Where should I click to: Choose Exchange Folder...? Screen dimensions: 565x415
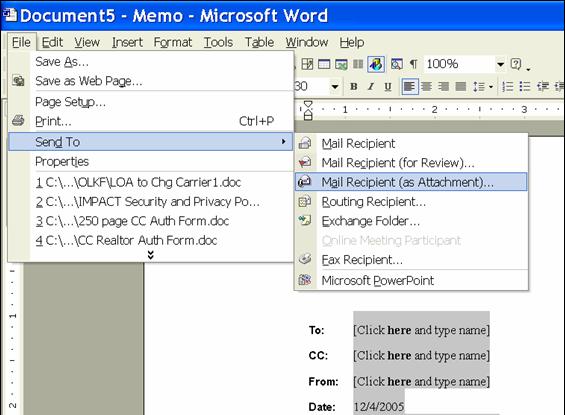[411, 221]
